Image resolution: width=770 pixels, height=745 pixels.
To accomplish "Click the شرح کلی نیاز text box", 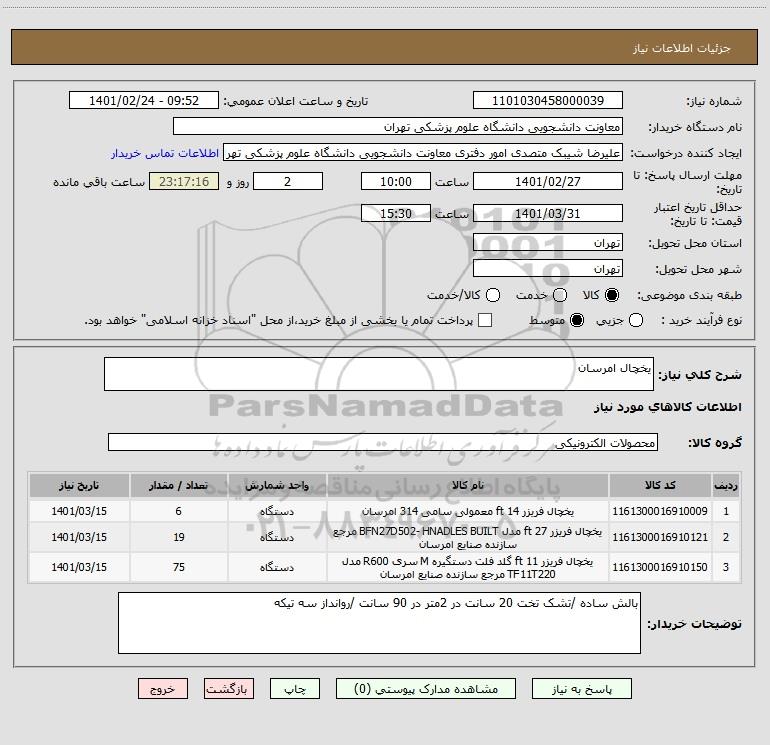I will coord(379,374).
